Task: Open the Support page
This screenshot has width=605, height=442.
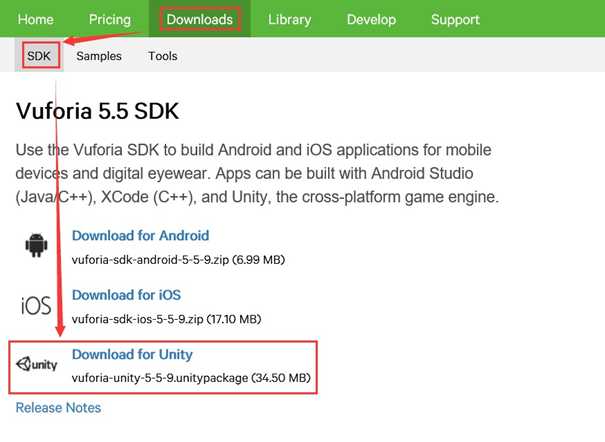Action: click(455, 19)
